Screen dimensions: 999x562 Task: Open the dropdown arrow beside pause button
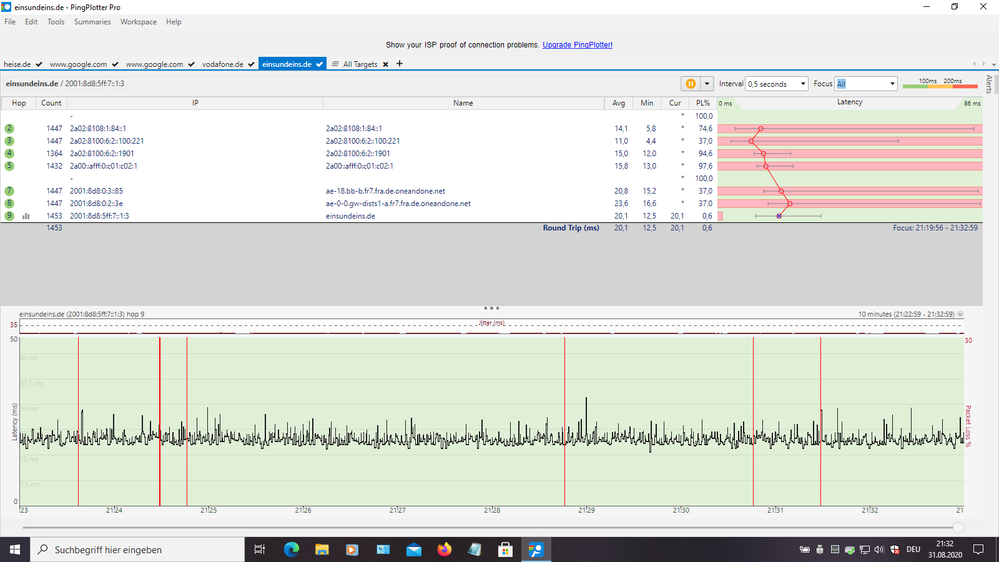pyautogui.click(x=708, y=84)
